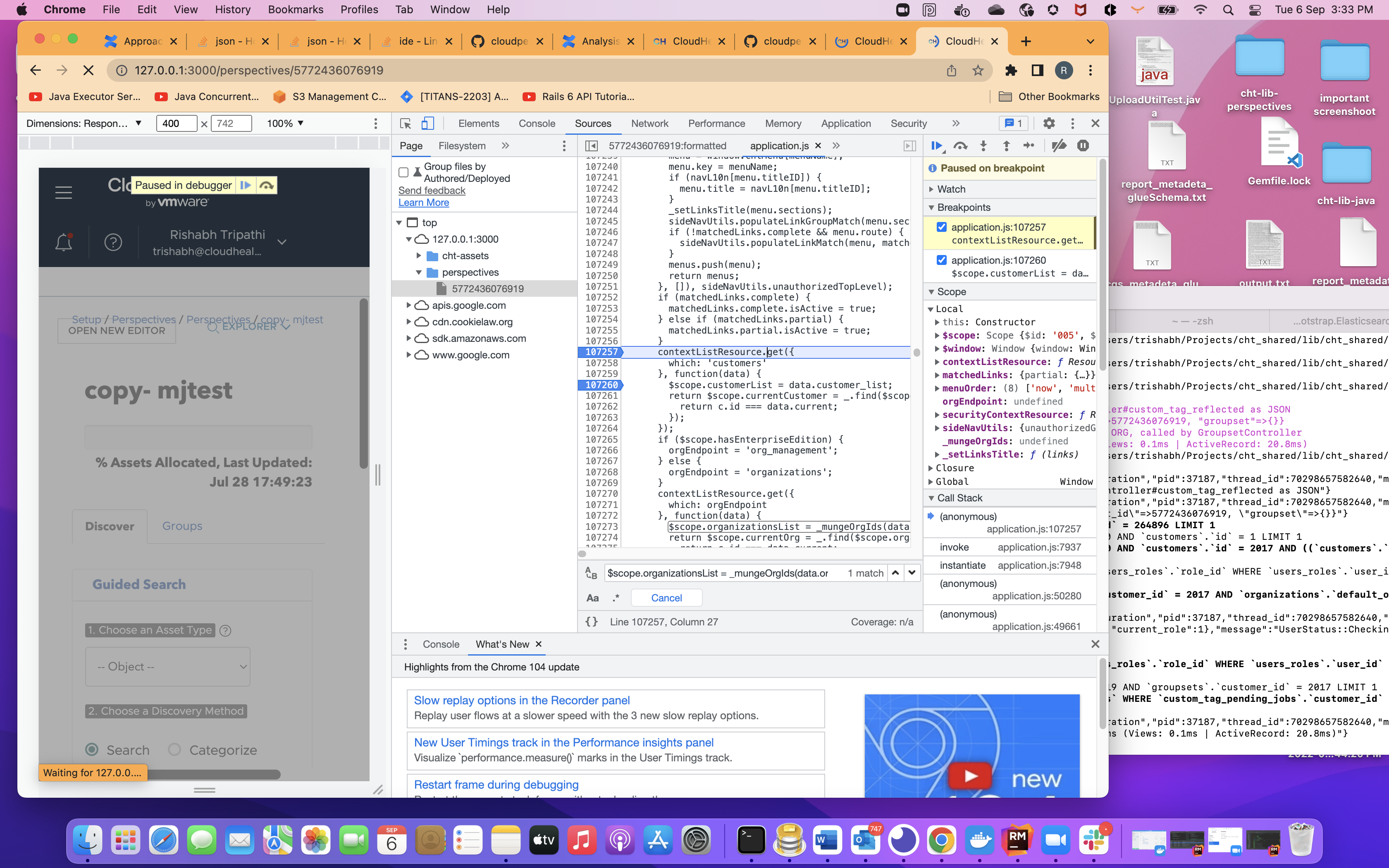1389x868 pixels.
Task: Expand the Closure scope
Action: coord(931,468)
